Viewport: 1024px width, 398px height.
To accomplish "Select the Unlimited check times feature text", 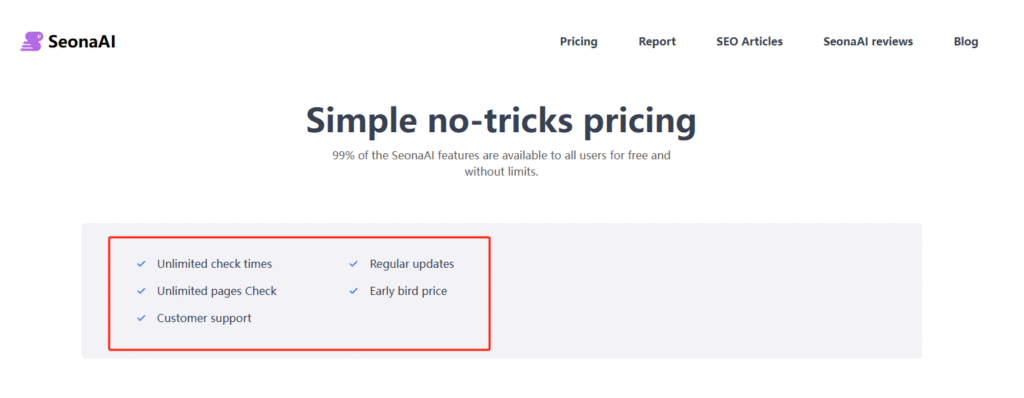I will [x=214, y=264].
